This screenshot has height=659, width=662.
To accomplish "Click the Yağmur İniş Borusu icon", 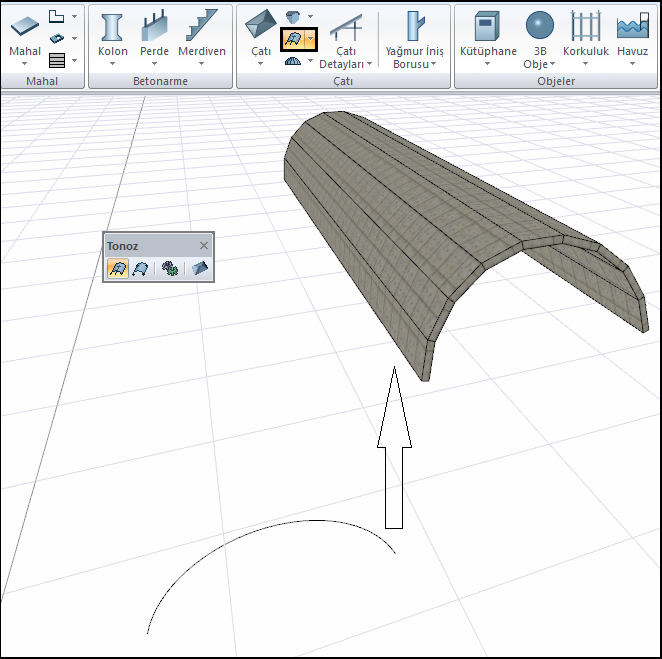I will click(413, 28).
